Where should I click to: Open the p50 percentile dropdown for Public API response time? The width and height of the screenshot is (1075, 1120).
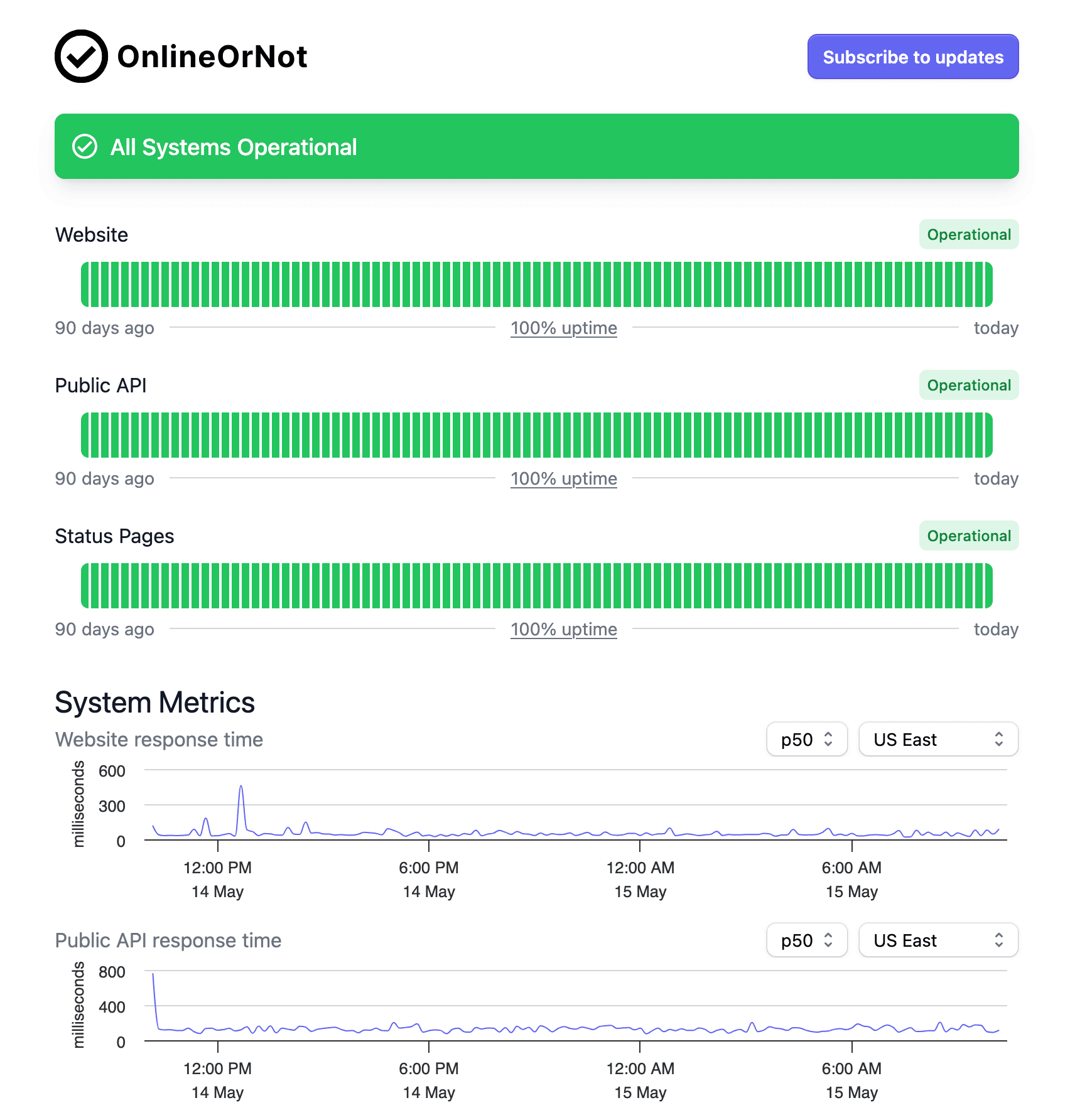point(806,940)
